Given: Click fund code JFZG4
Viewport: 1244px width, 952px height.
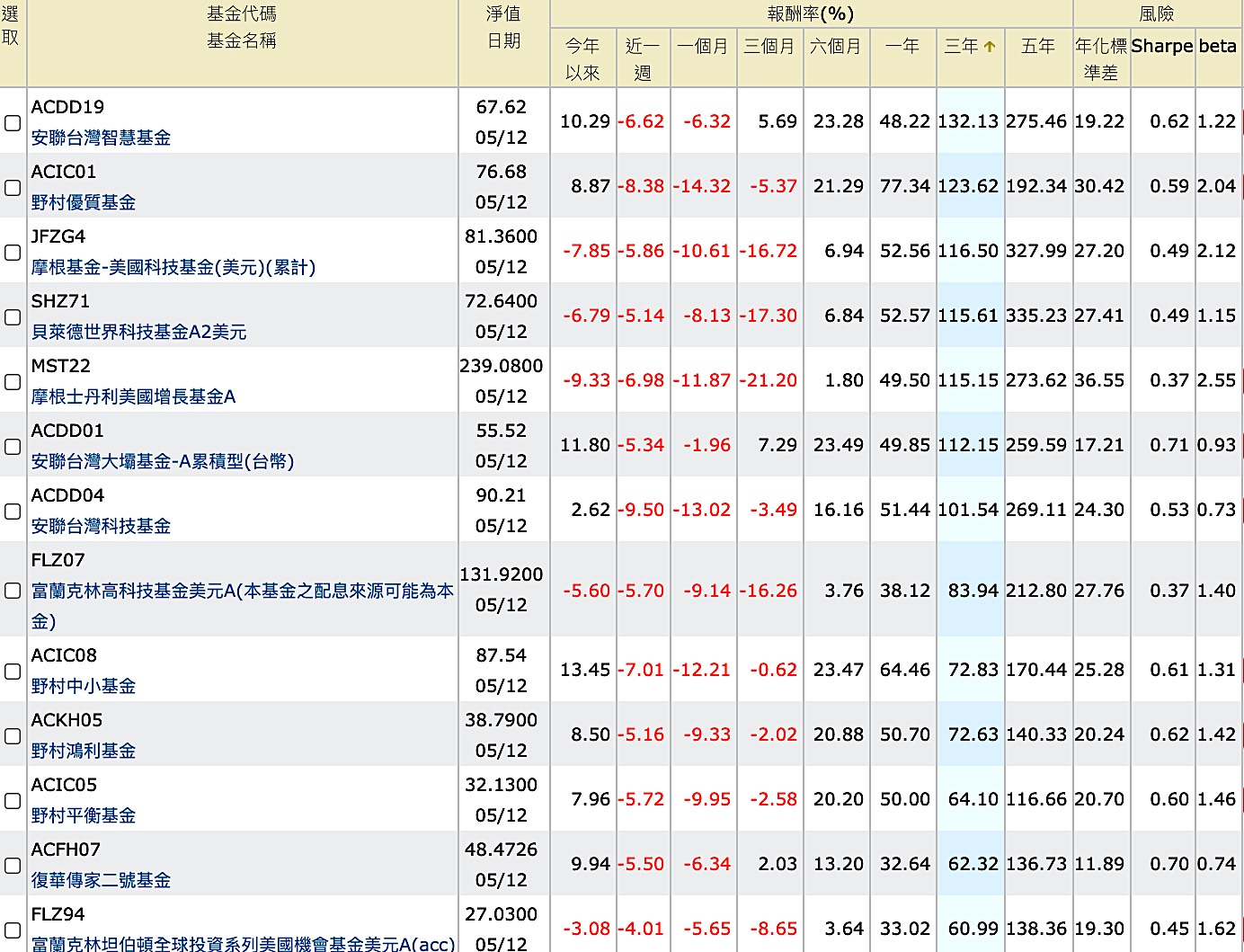Looking at the screenshot, I should point(58,236).
